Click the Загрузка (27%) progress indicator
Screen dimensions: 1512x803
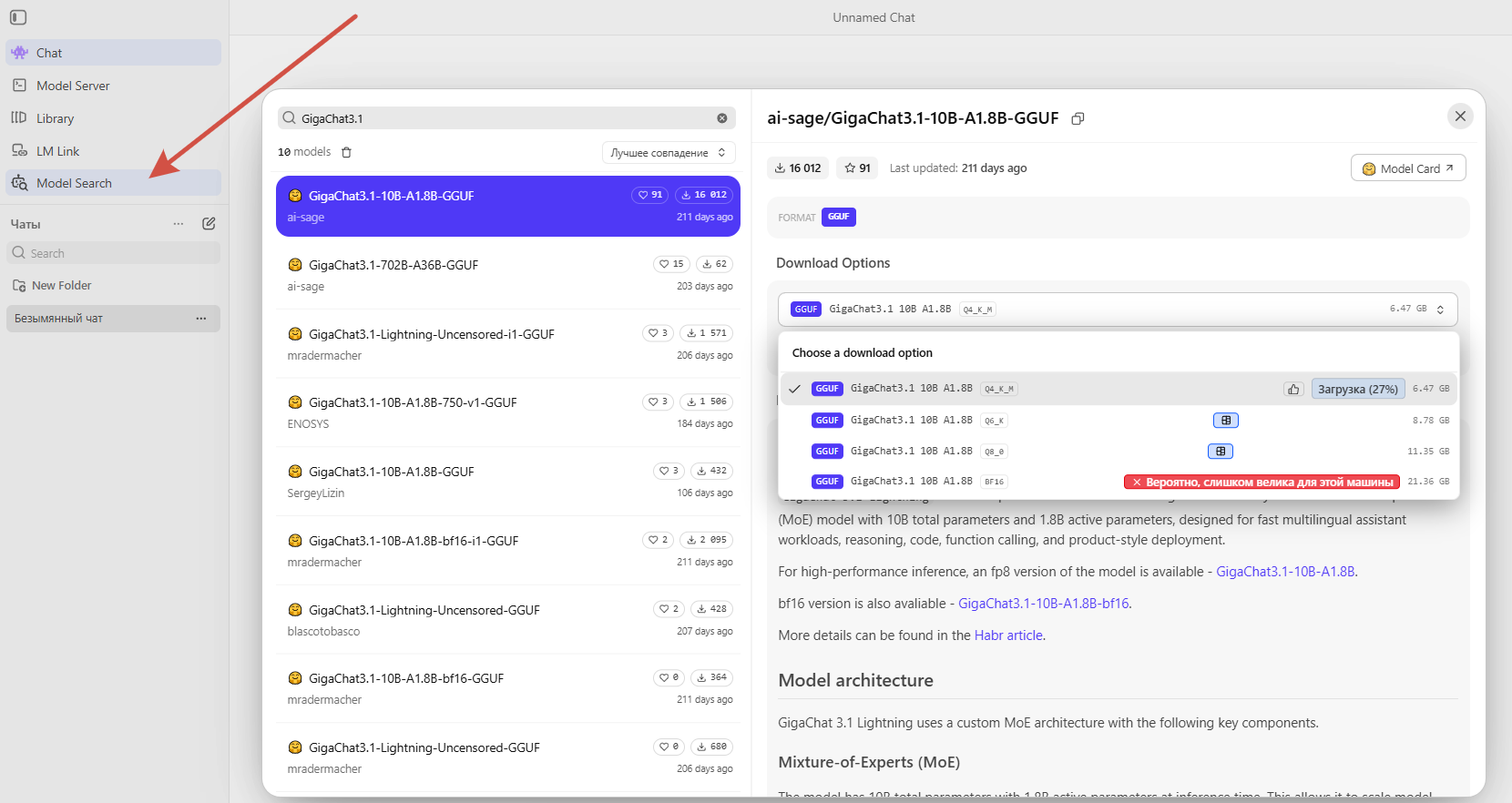pyautogui.click(x=1358, y=390)
